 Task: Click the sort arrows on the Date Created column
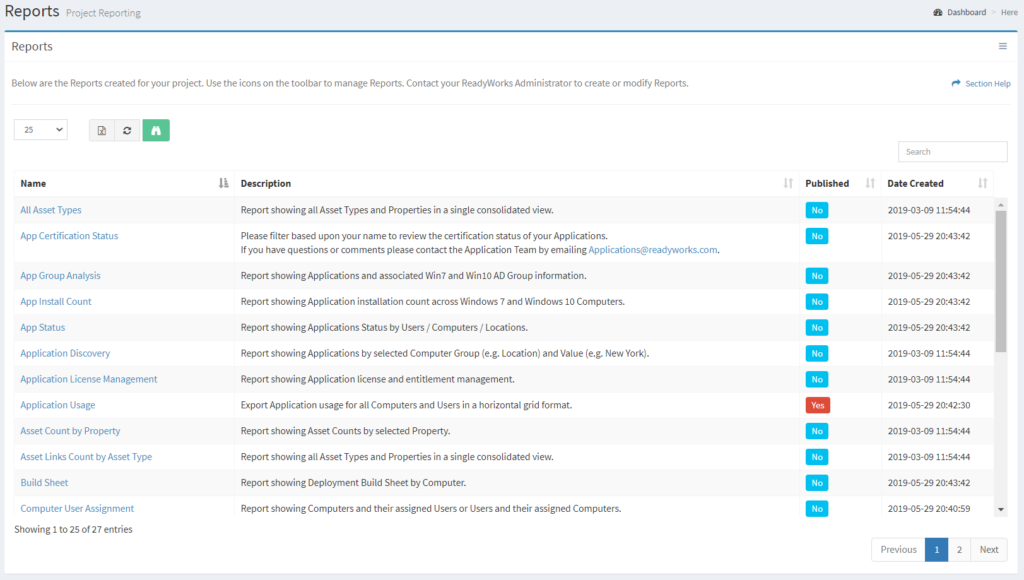point(982,183)
